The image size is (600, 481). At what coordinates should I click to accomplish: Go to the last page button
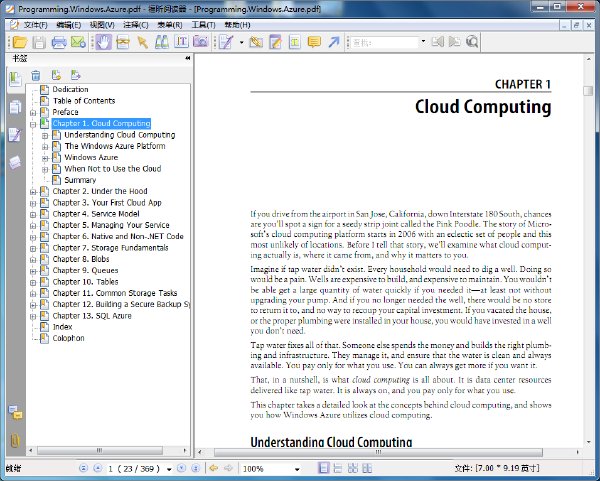[x=196, y=468]
